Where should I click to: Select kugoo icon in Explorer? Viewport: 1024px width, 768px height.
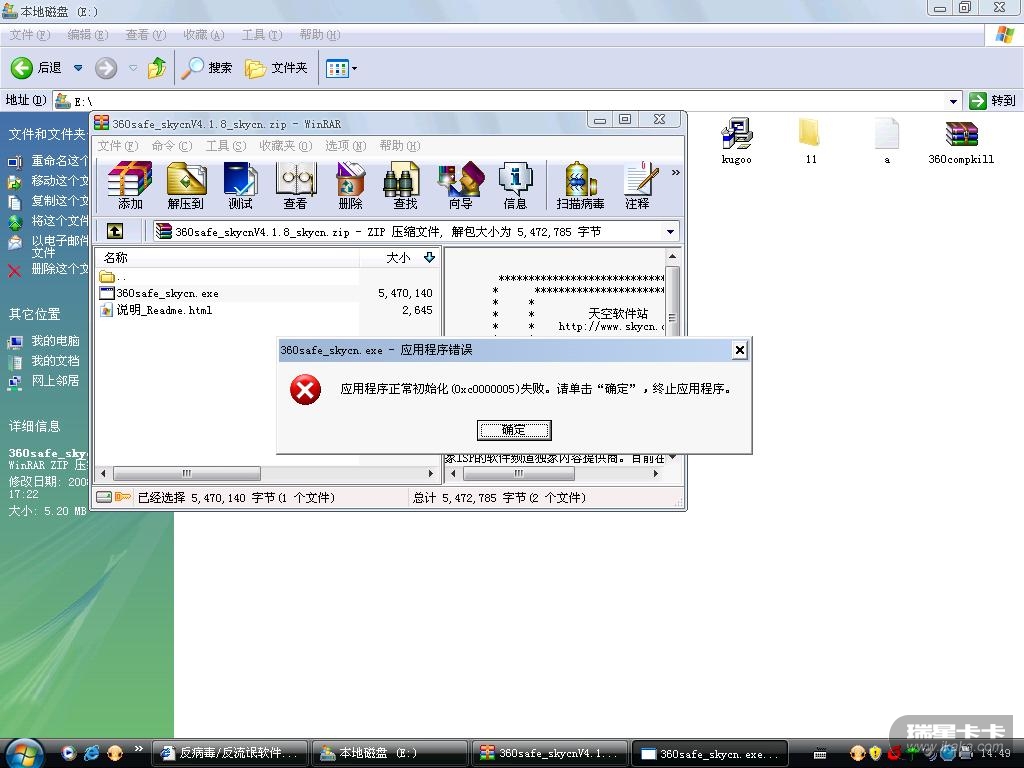(x=736, y=140)
